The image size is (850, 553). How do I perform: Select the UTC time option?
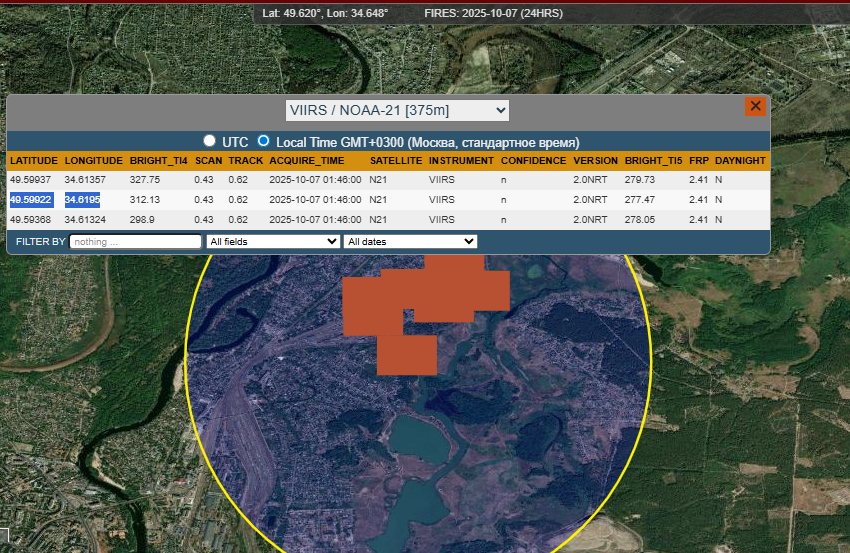click(210, 141)
